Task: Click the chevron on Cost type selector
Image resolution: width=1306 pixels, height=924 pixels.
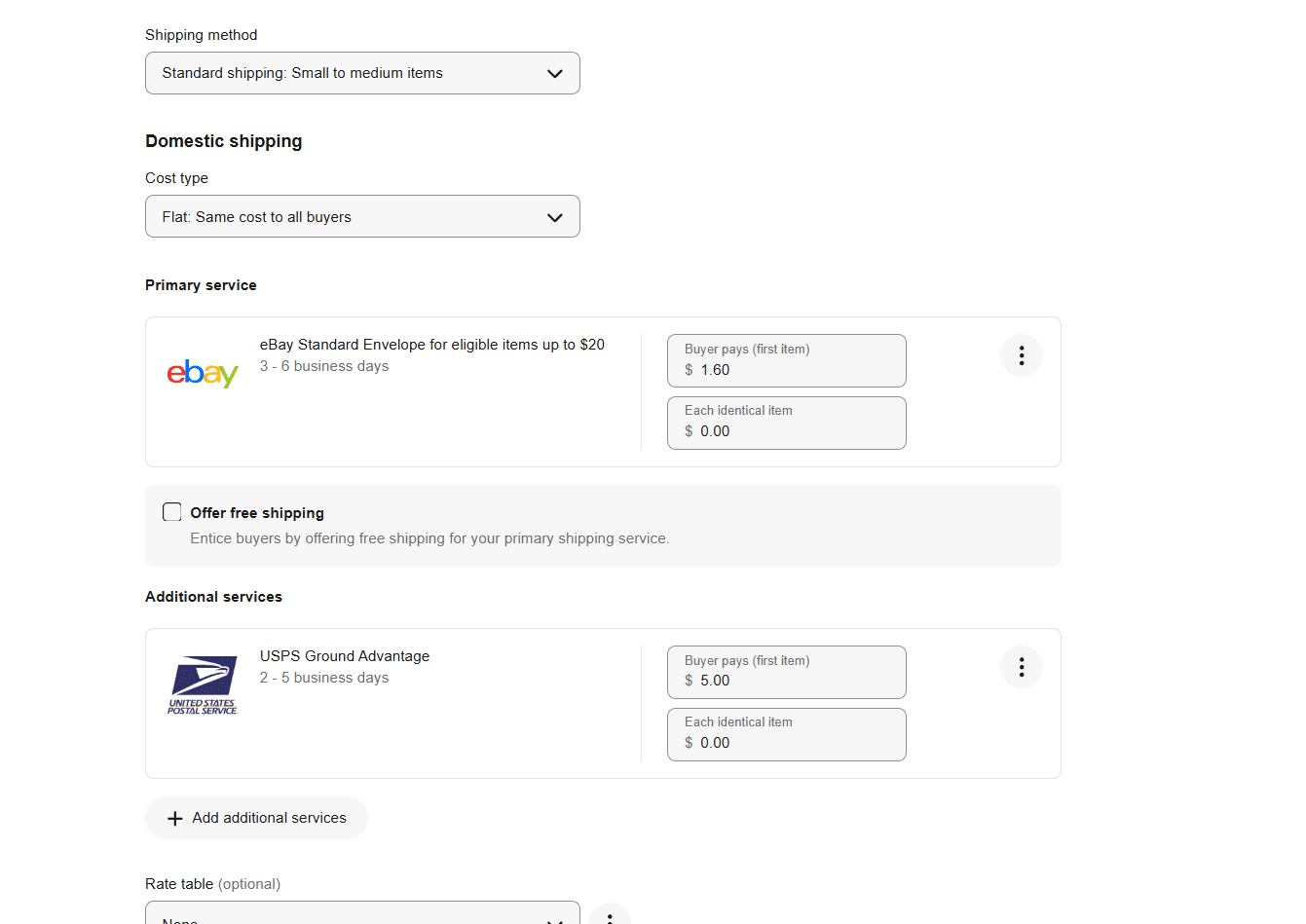Action: pos(554,216)
